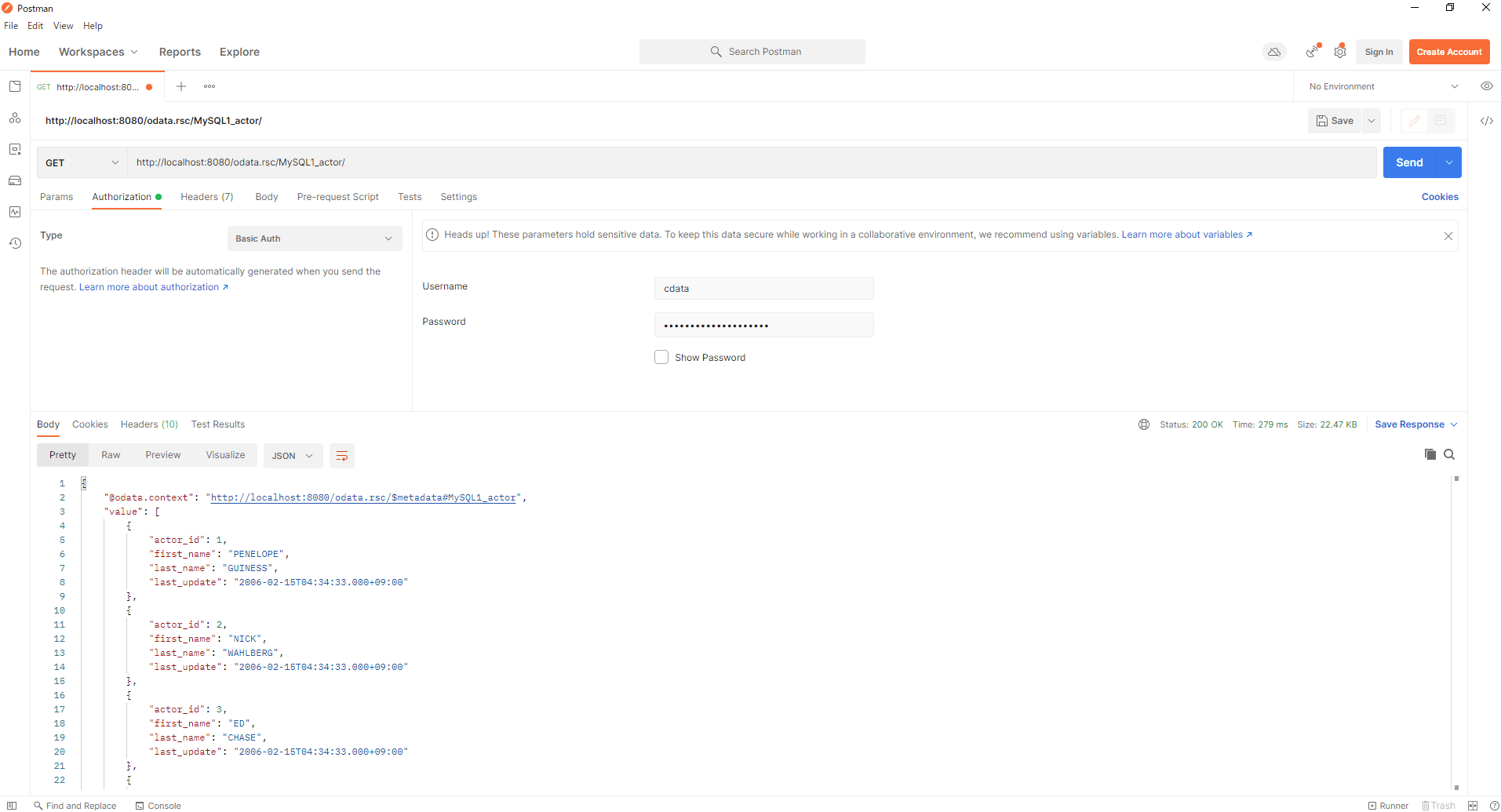Viewport: 1501px width, 812px height.
Task: Click the Password input field
Action: click(763, 325)
